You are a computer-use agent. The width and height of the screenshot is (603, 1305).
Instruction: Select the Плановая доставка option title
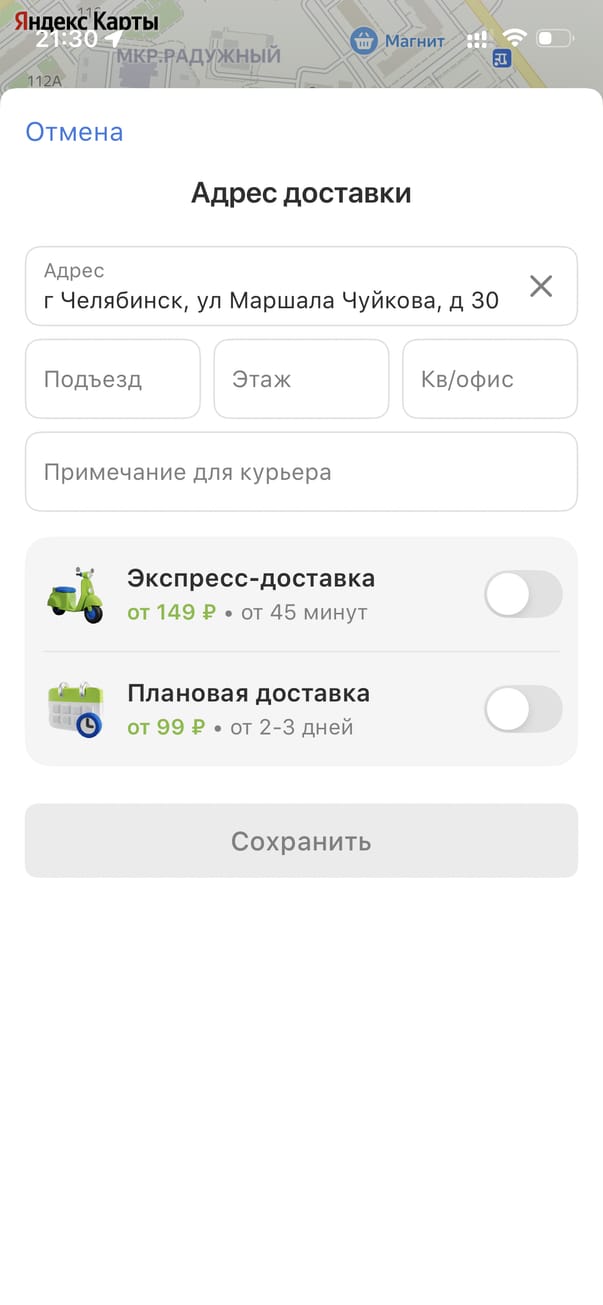(248, 693)
